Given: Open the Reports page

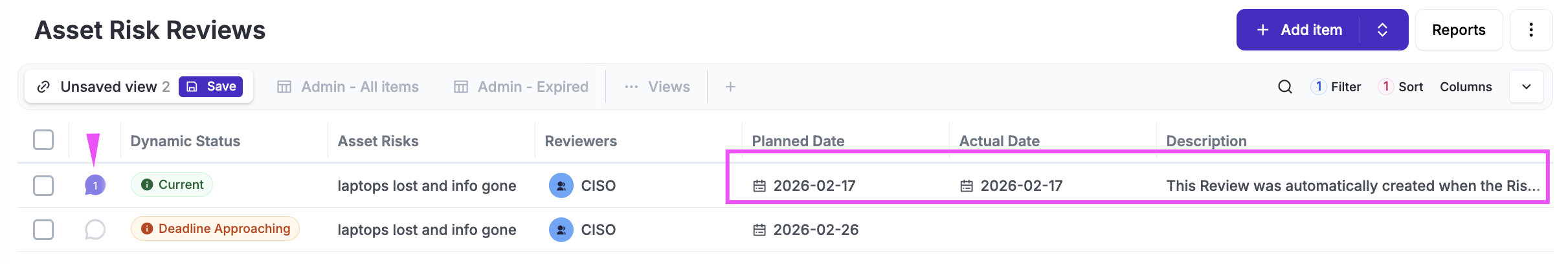Looking at the screenshot, I should tap(1458, 30).
